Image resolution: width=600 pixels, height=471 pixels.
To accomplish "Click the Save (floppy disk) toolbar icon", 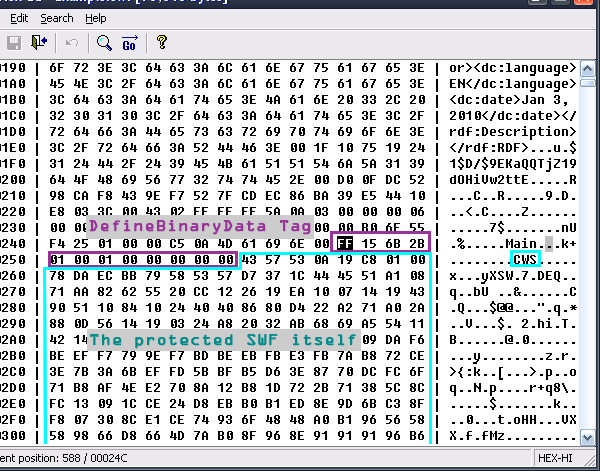I will coord(14,43).
